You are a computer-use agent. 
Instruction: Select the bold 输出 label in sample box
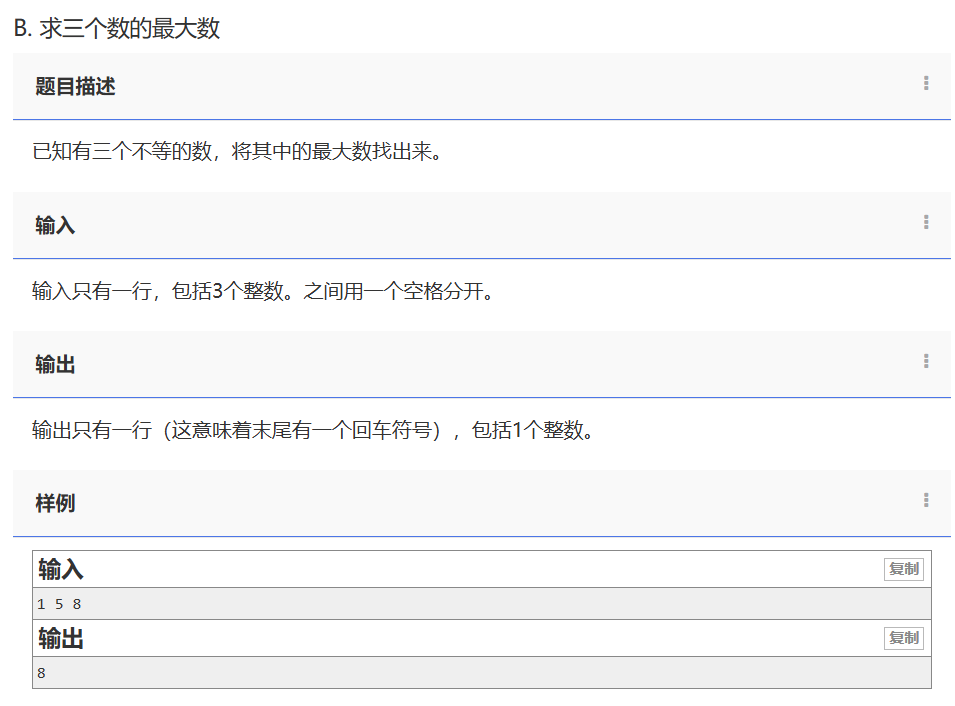pos(61,639)
